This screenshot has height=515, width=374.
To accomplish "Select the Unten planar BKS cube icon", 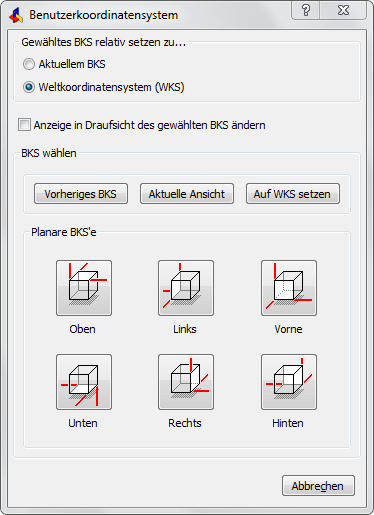I will tap(84, 382).
